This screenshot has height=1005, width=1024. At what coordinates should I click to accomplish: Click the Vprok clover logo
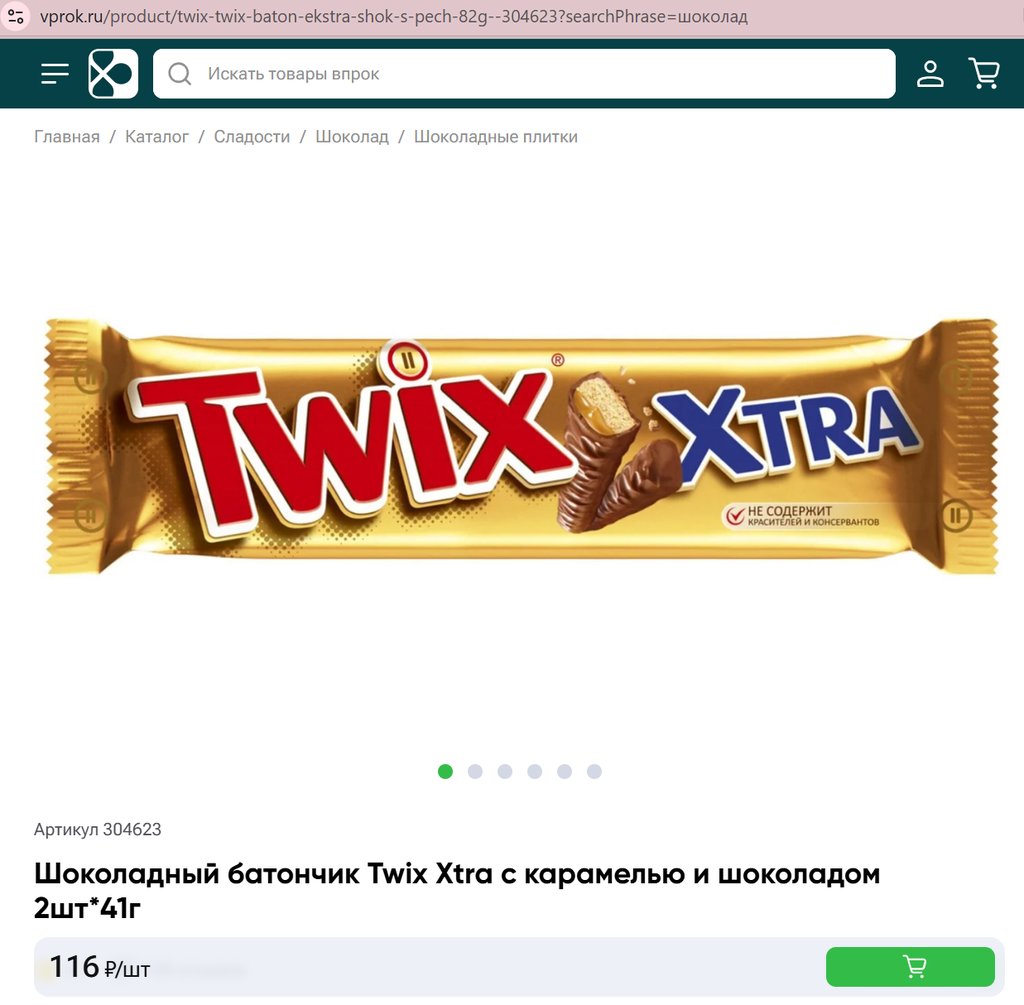click(113, 74)
